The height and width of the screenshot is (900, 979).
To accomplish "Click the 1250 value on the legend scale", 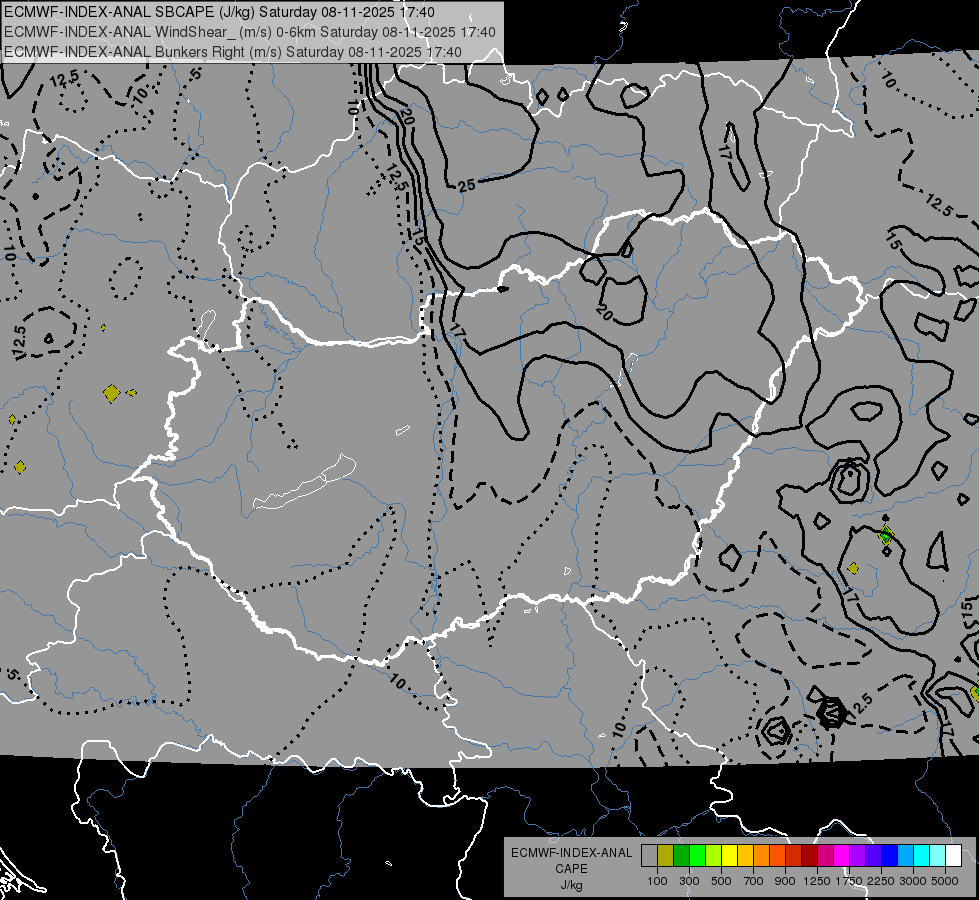I will [x=817, y=881].
